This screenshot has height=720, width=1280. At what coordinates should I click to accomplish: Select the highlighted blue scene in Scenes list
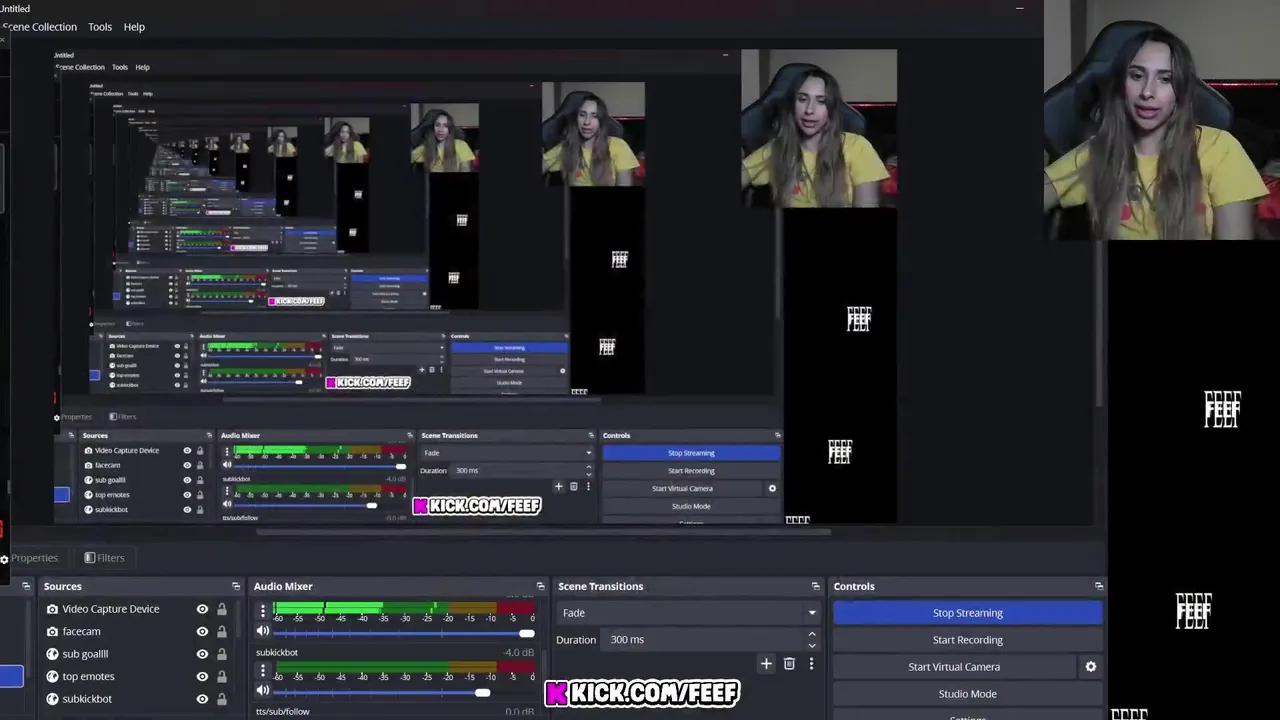click(x=11, y=677)
